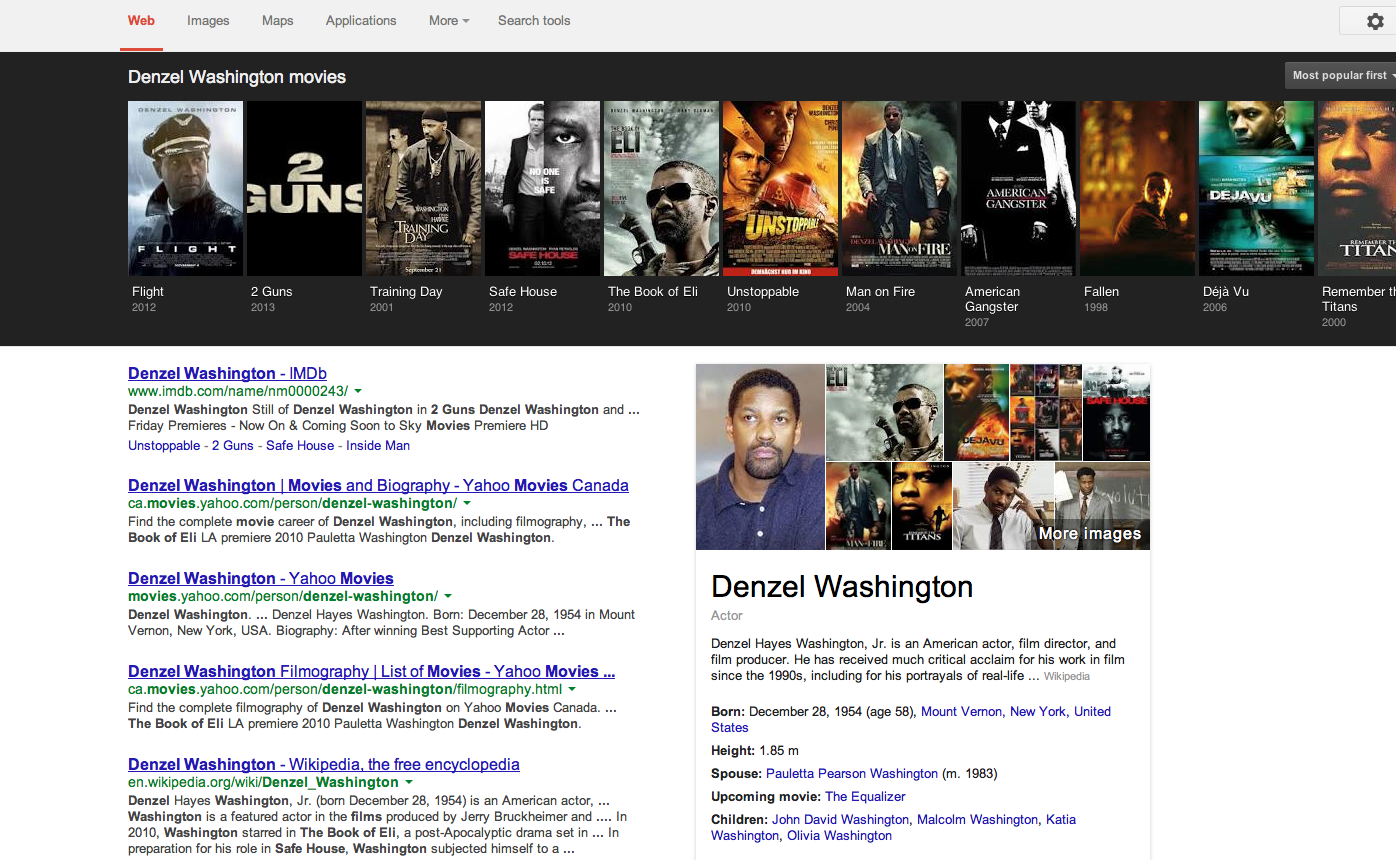This screenshot has width=1396, height=860.
Task: Open the Malcolm Washington link
Action: click(977, 819)
